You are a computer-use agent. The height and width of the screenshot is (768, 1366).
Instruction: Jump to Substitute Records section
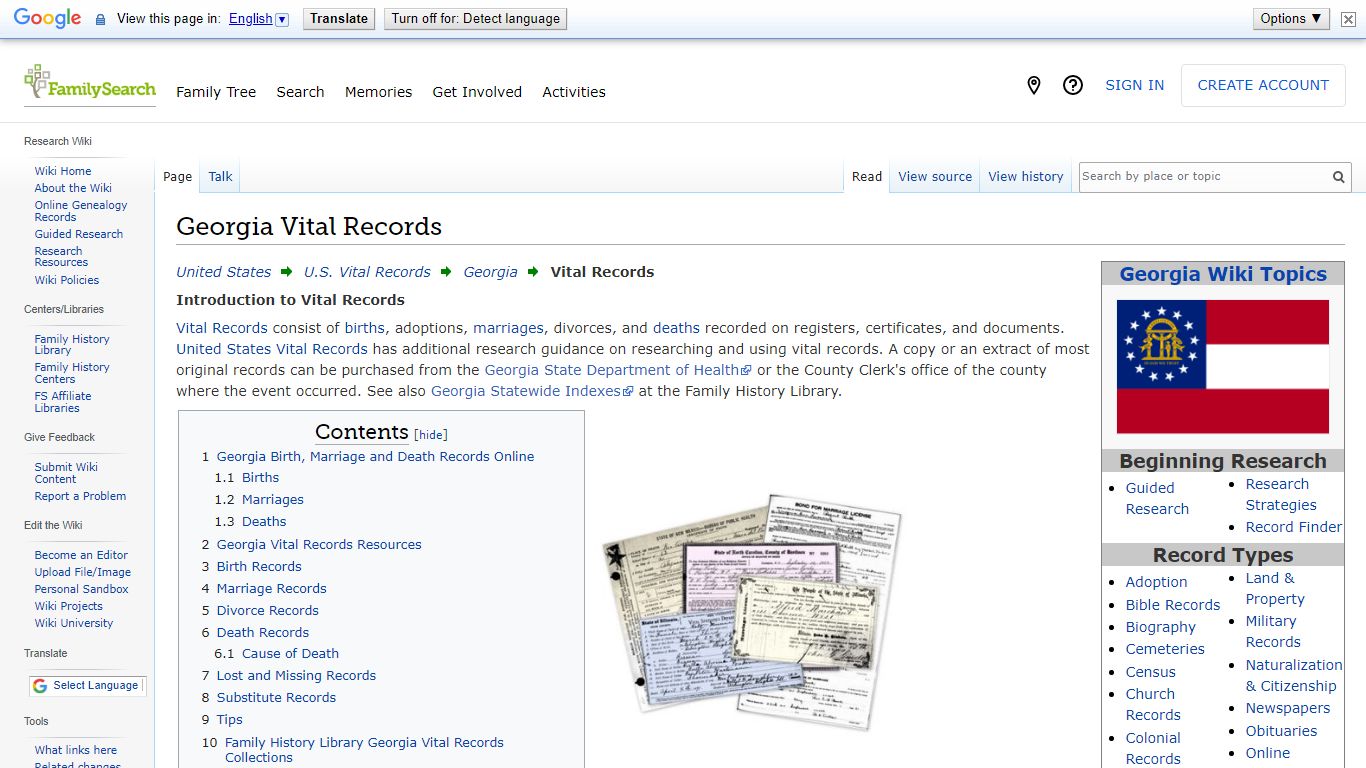(276, 698)
